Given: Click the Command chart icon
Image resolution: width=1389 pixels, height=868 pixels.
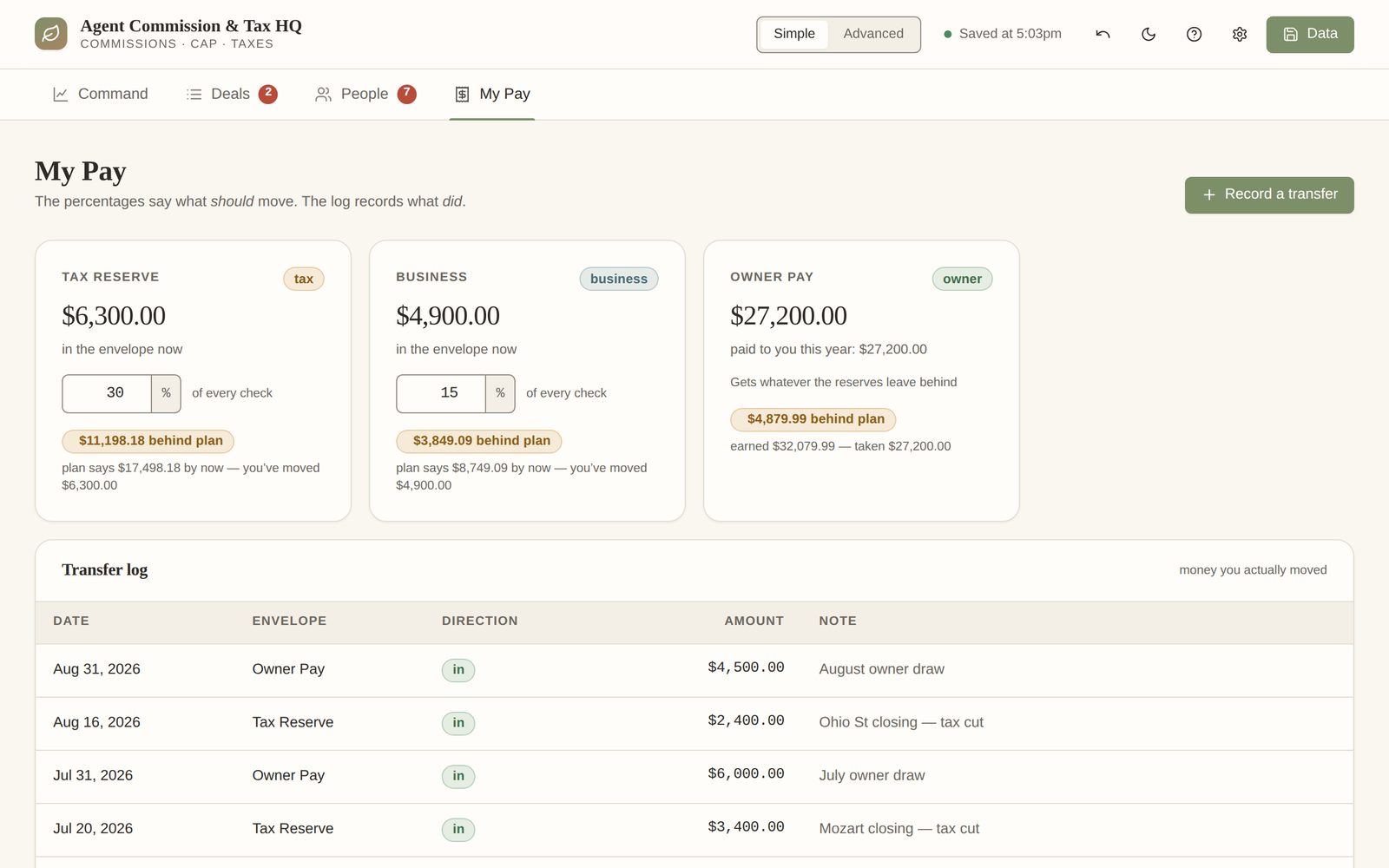Looking at the screenshot, I should (x=60, y=95).
